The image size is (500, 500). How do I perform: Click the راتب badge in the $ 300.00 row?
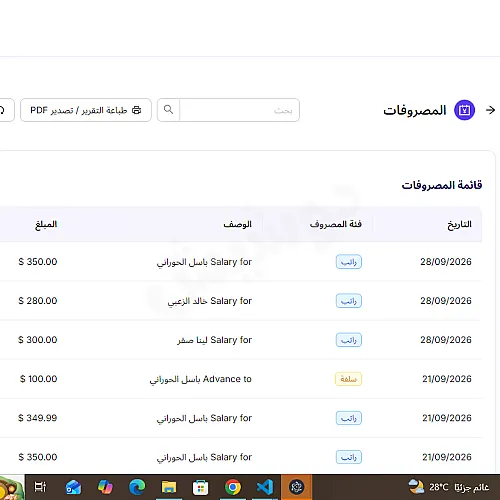tap(349, 340)
